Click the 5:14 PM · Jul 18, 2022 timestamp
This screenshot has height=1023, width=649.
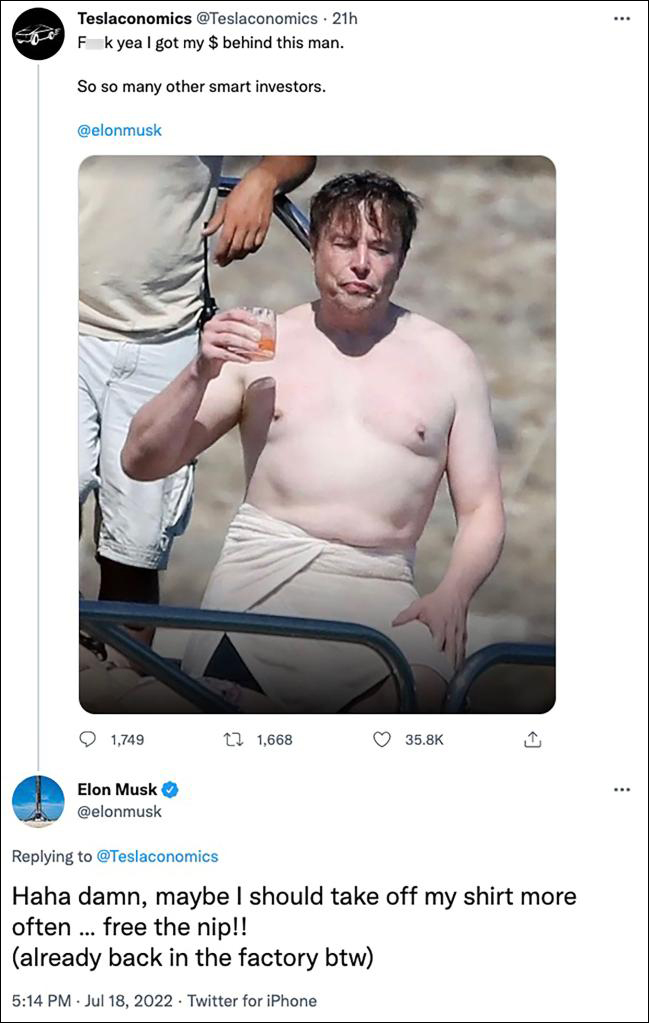(91, 1001)
